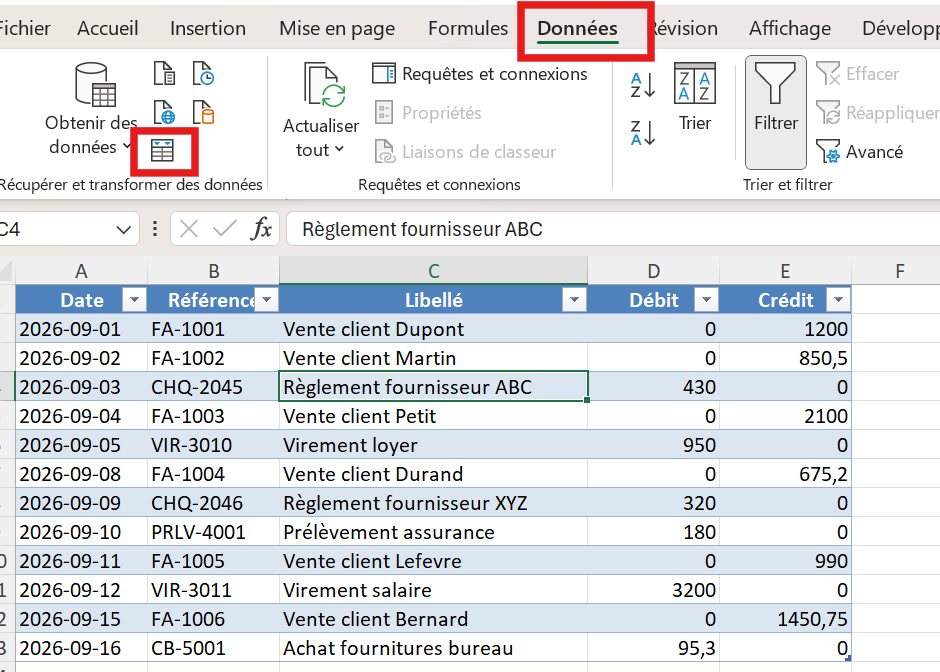Open the Date column filter dropdown
The height and width of the screenshot is (672, 940).
point(134,300)
